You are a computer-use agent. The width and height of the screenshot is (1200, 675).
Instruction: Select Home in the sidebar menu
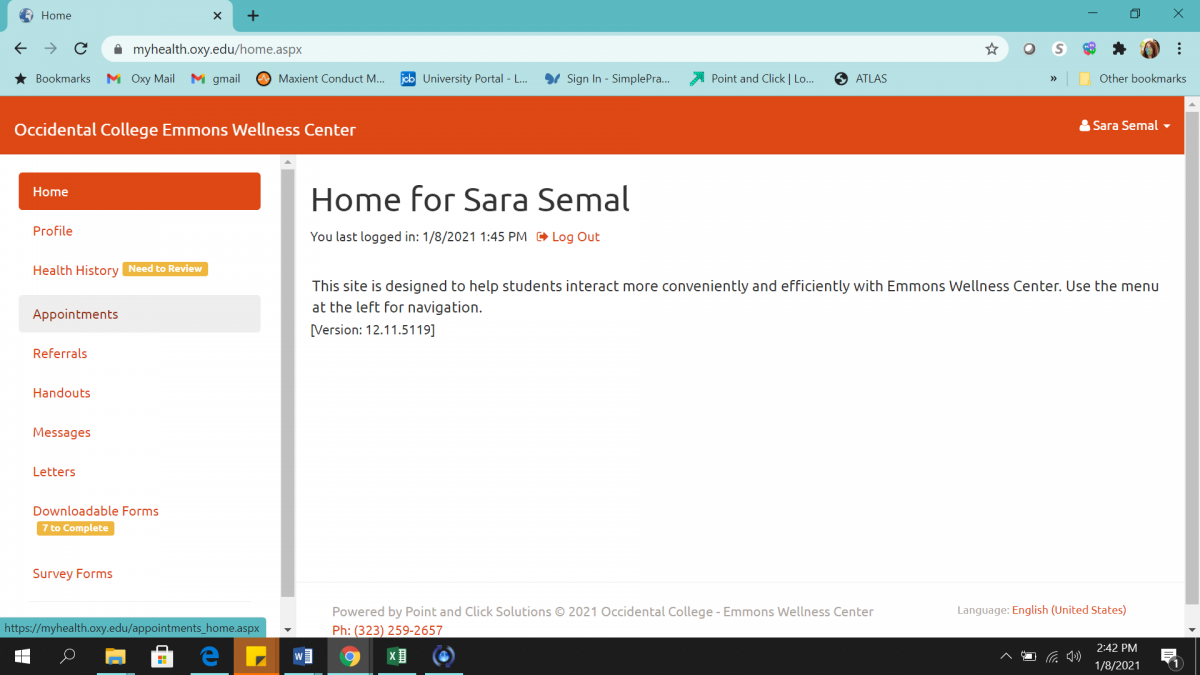click(140, 191)
